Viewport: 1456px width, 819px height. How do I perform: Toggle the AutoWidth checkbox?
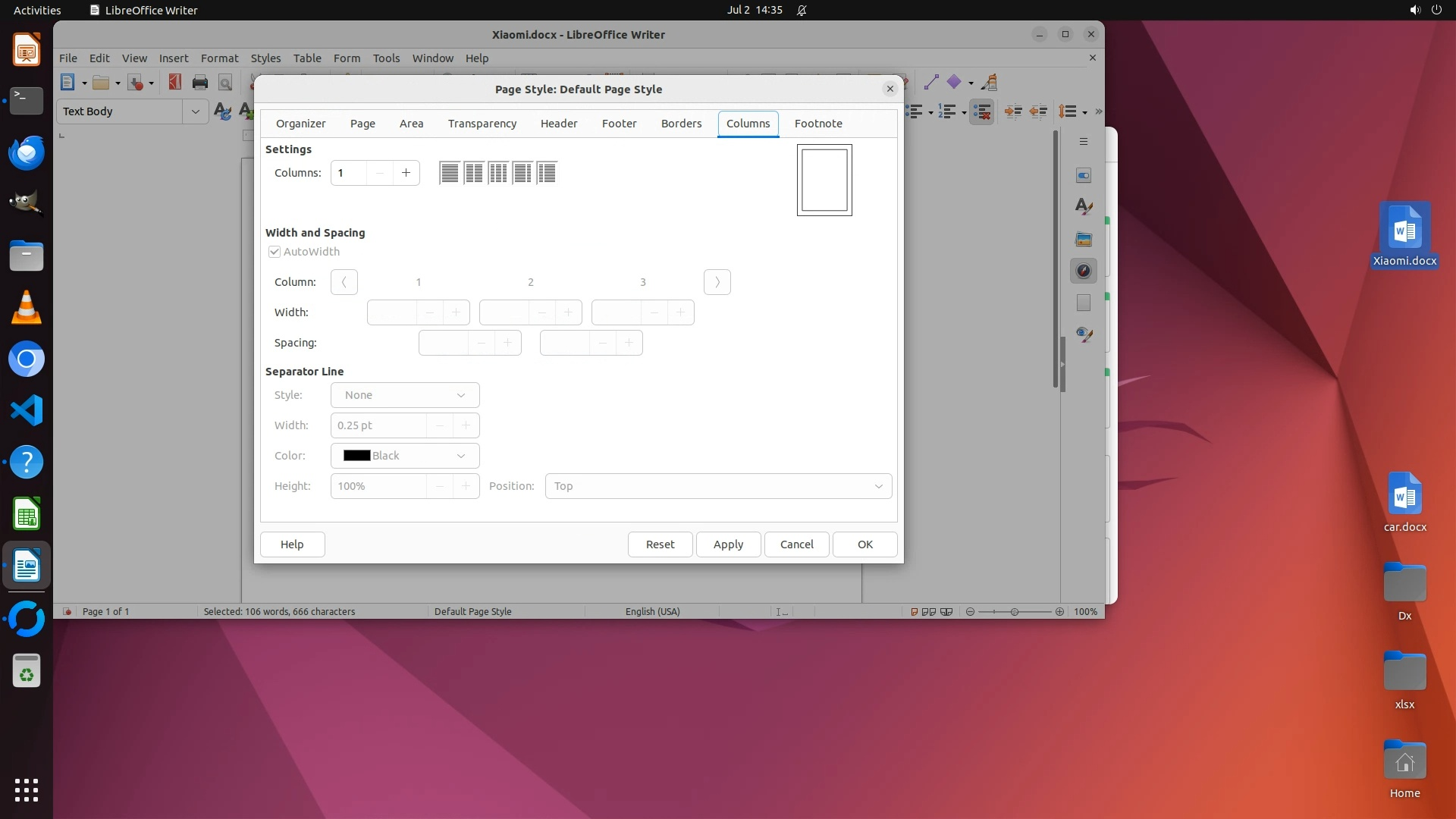(x=275, y=252)
